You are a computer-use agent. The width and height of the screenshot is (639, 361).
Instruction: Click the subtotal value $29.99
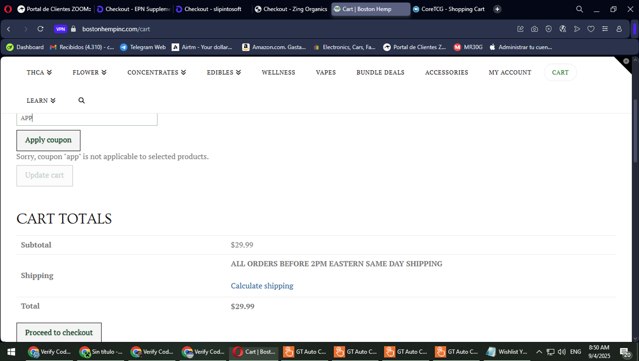[242, 245]
